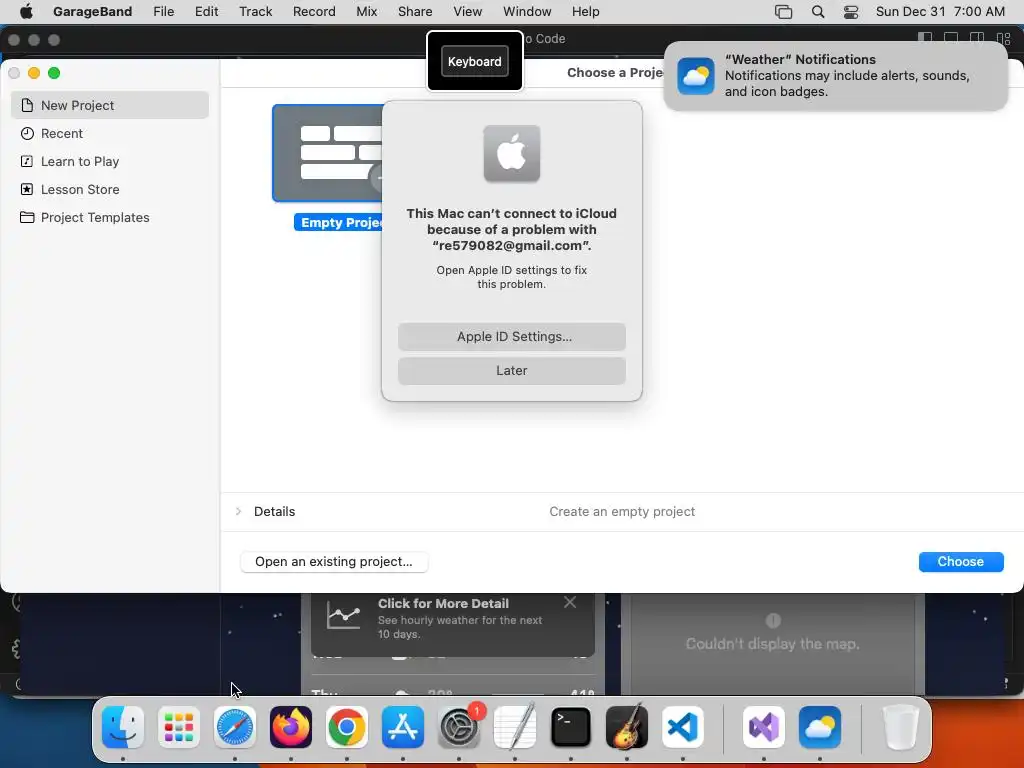Open the View menu
This screenshot has height=768, width=1024.
tap(468, 12)
